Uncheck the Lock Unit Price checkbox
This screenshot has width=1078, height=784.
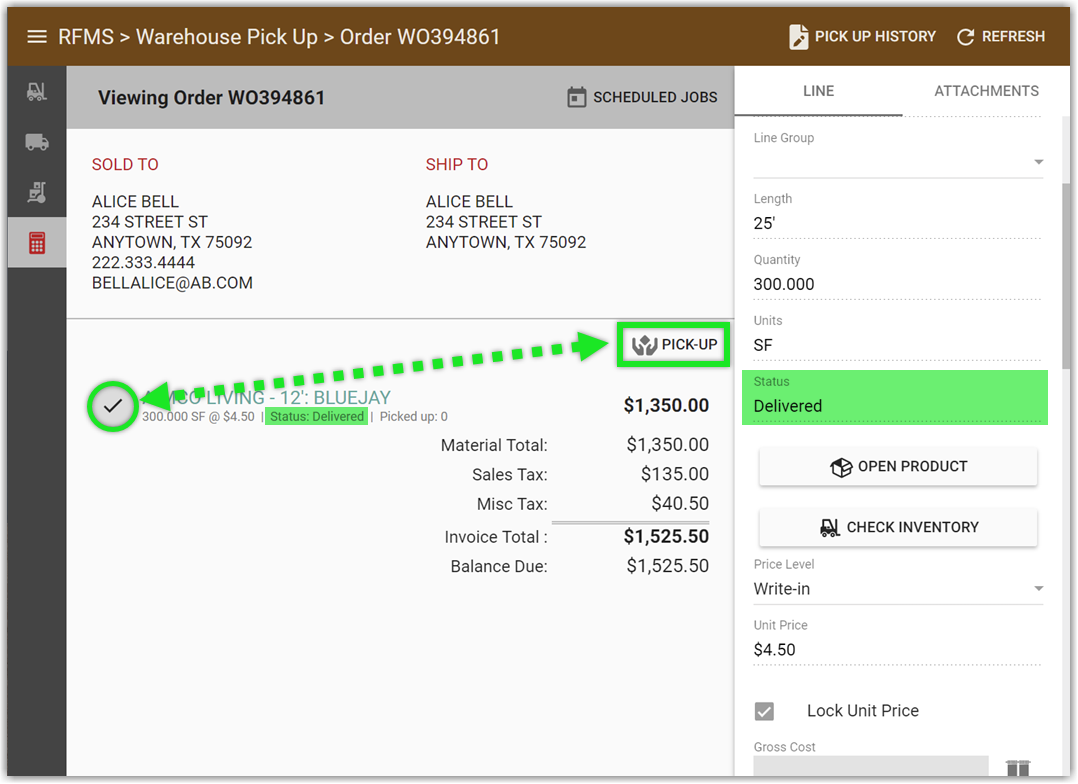point(765,711)
